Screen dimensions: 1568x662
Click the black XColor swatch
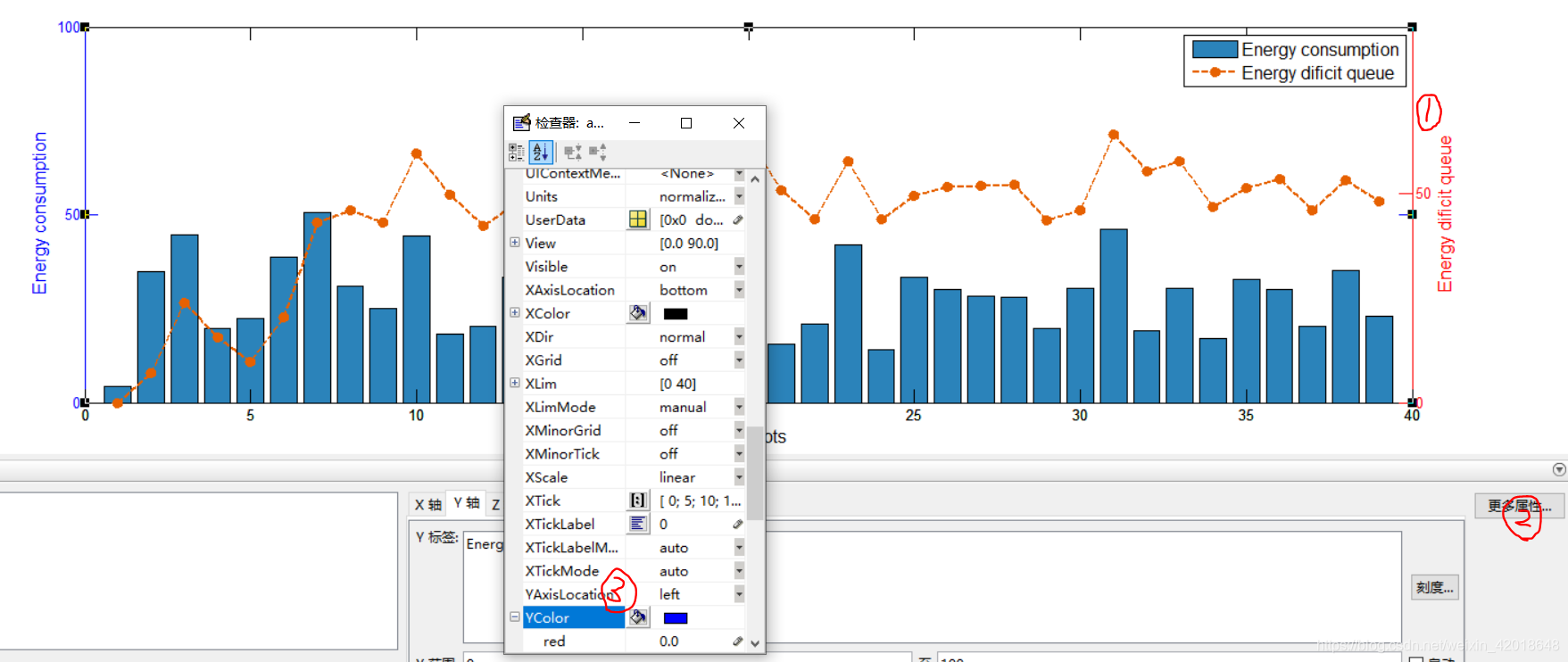point(676,314)
